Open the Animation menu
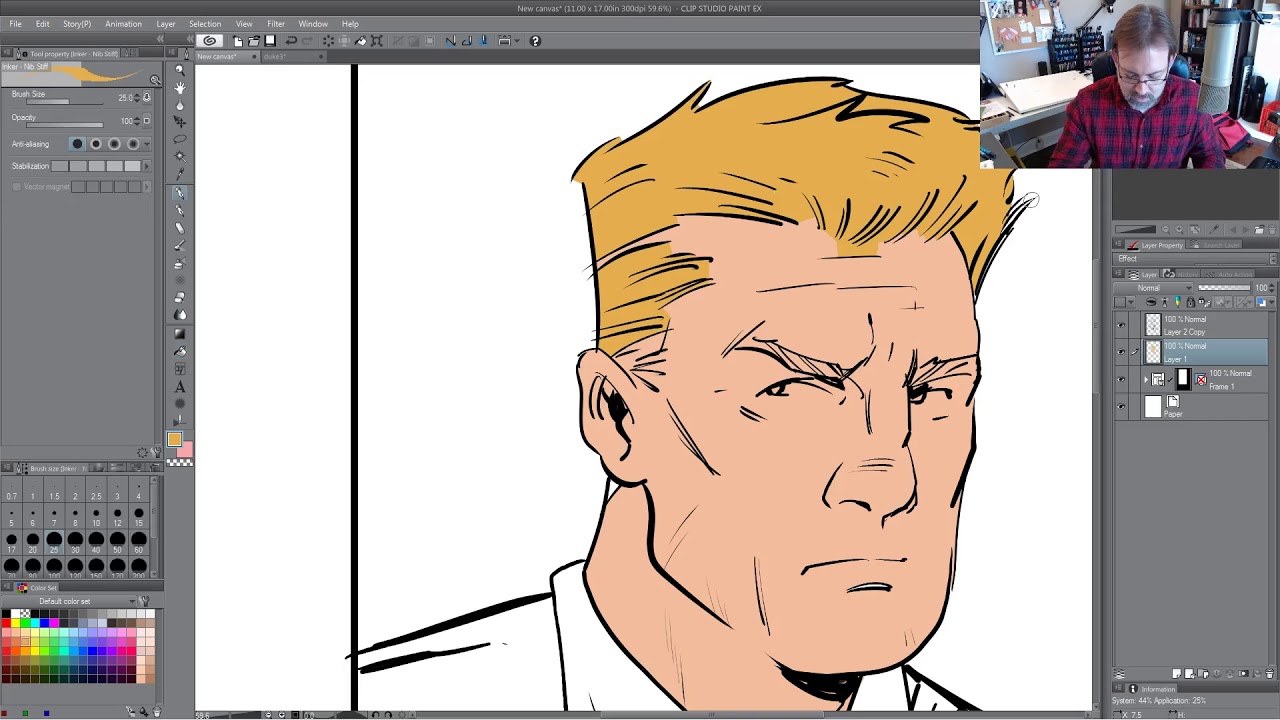The image size is (1280, 720). tap(123, 24)
